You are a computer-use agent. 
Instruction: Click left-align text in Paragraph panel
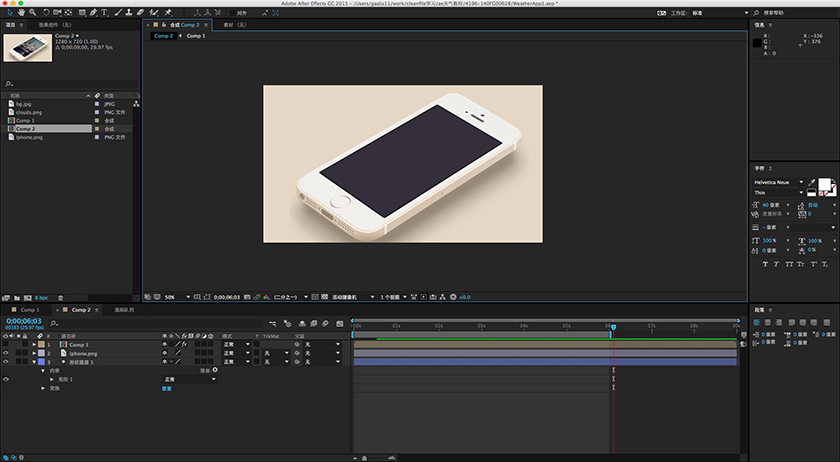[757, 322]
